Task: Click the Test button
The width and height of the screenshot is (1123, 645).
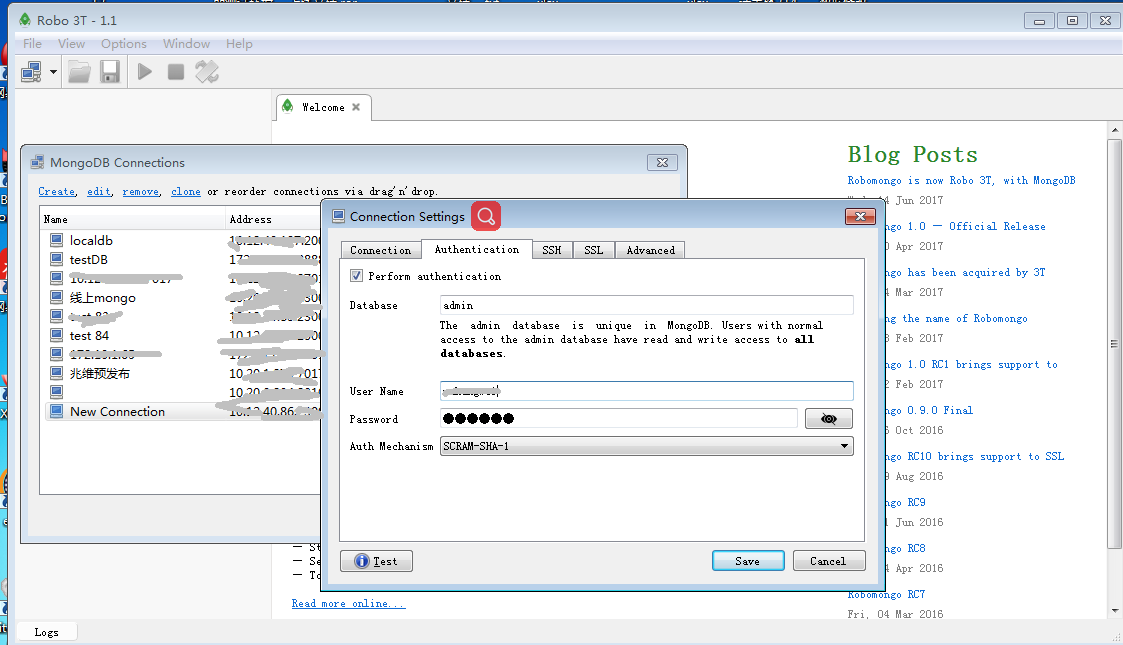Action: [376, 561]
